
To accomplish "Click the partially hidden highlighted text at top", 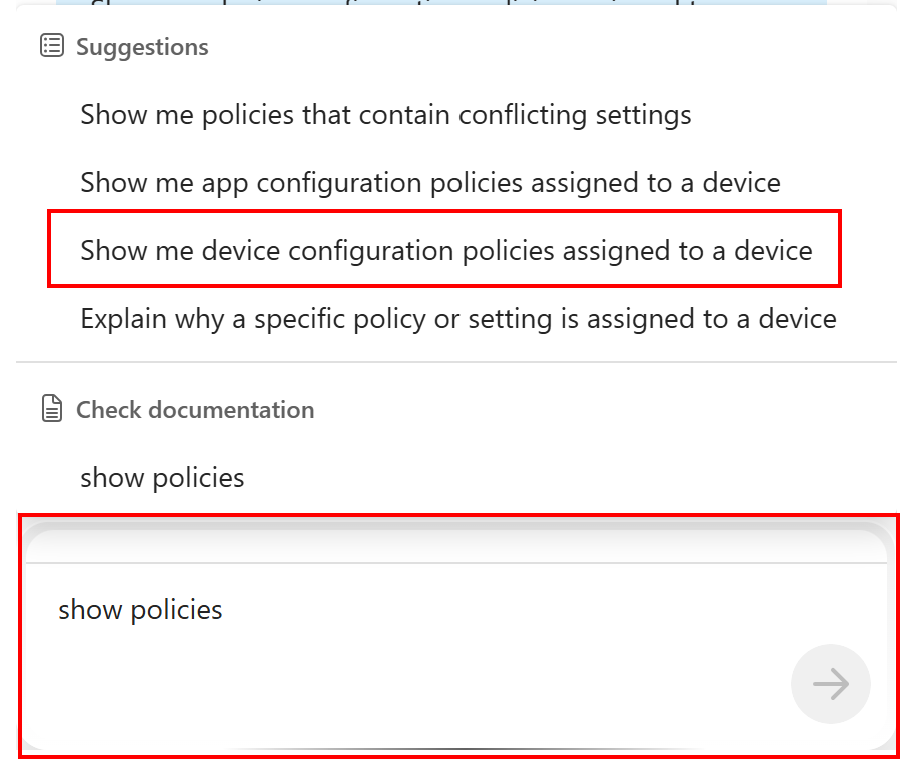I will click(440, 4).
